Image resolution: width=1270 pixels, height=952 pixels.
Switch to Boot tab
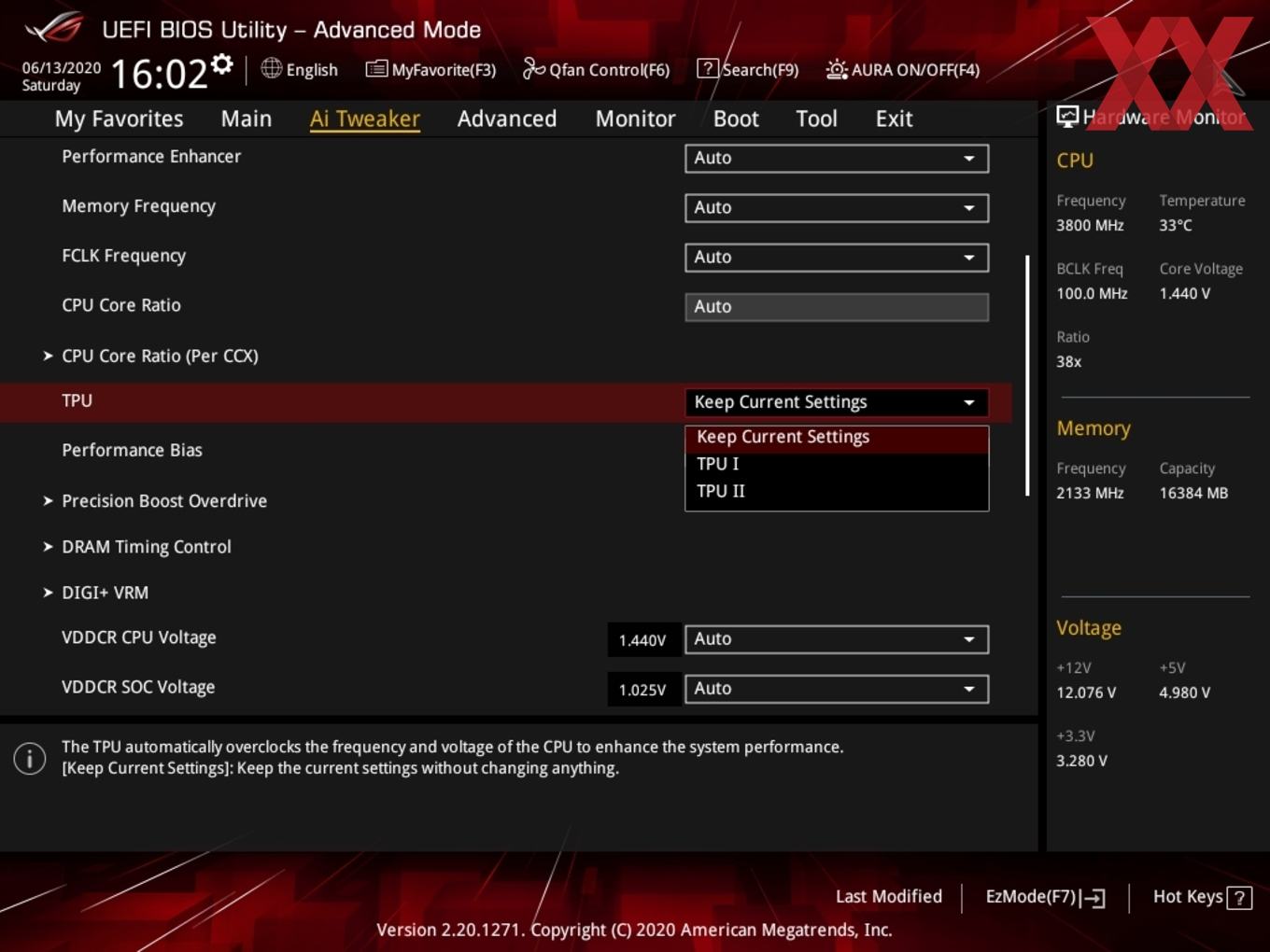[736, 119]
